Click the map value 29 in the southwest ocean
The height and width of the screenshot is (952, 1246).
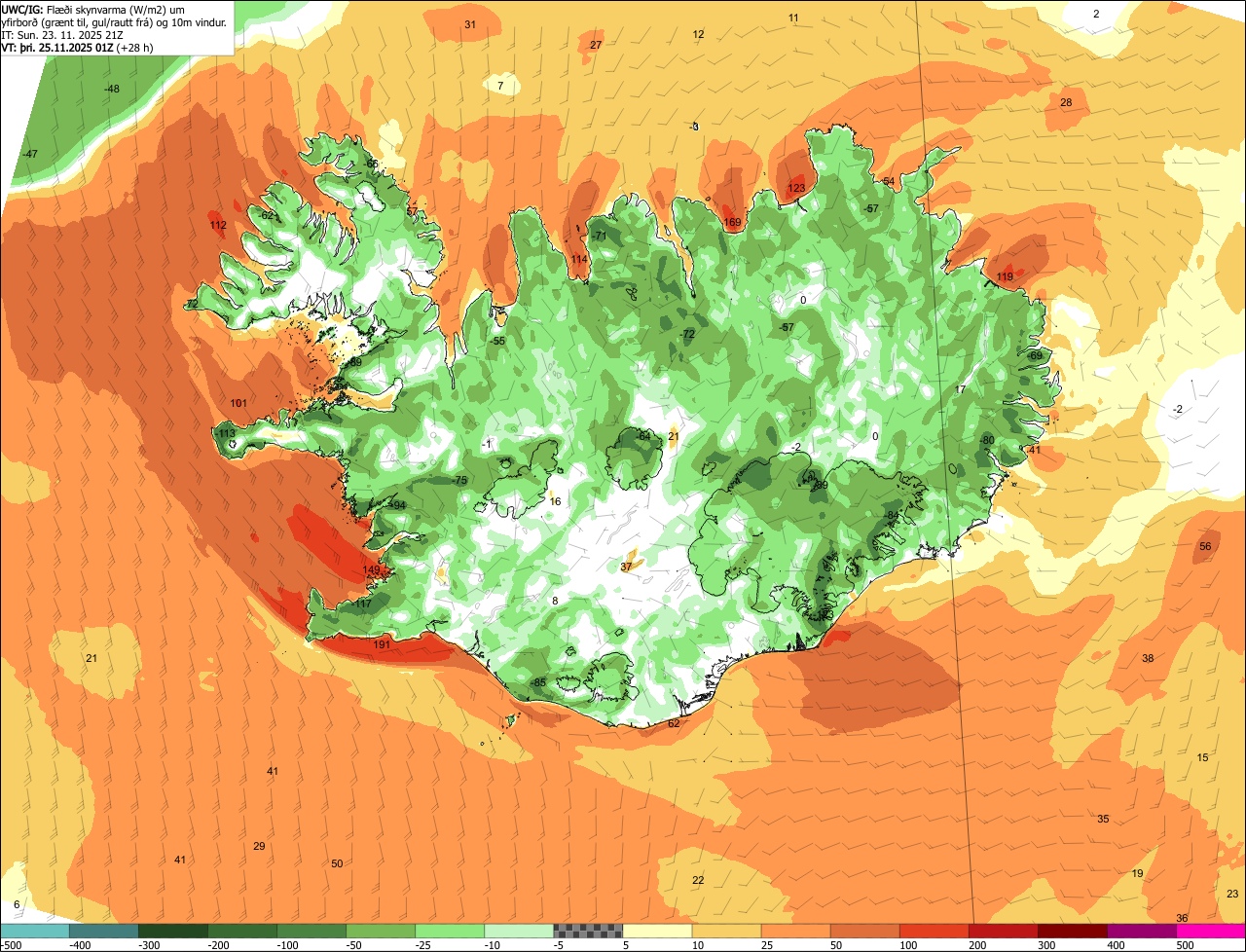pyautogui.click(x=259, y=846)
